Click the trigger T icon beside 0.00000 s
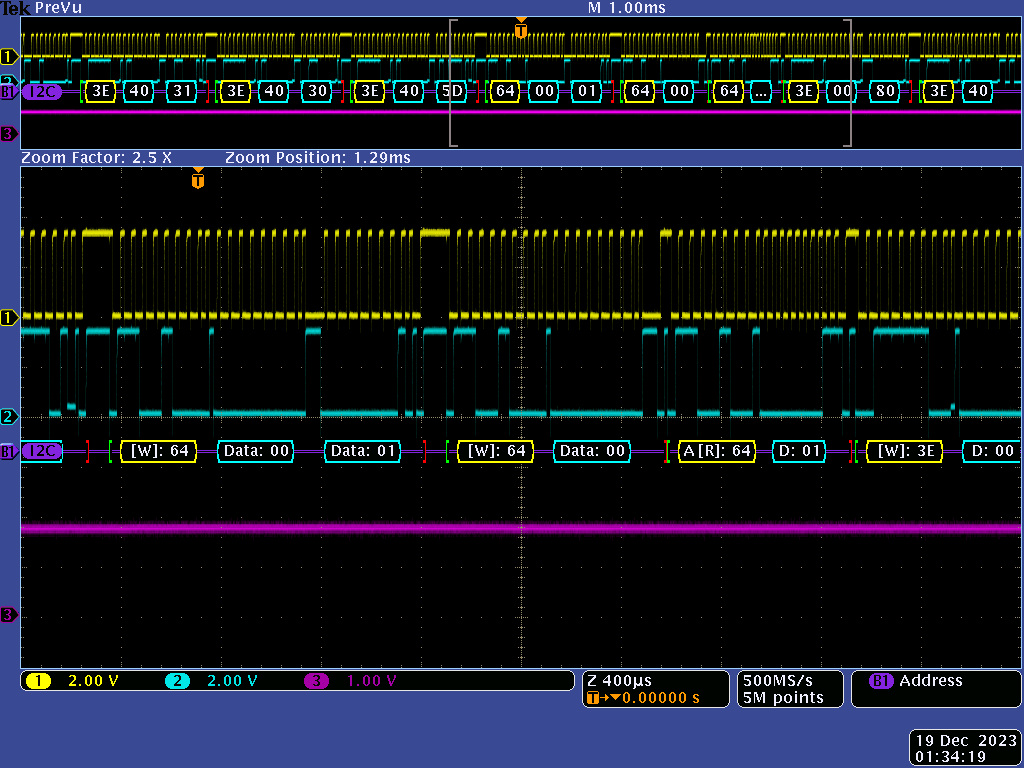1024x768 pixels. click(x=593, y=698)
